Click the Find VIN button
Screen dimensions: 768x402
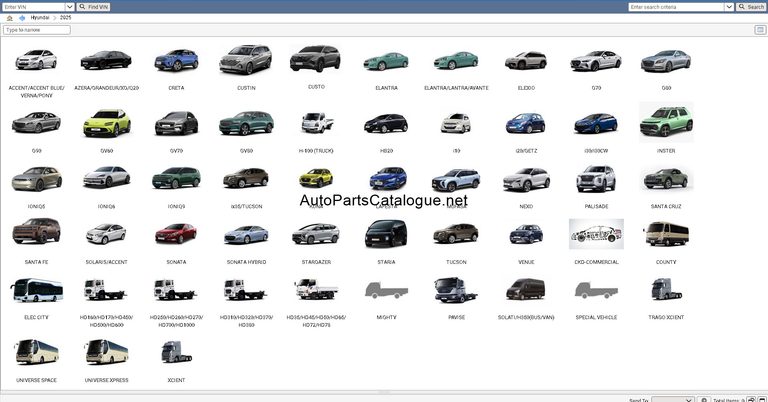pyautogui.click(x=94, y=7)
